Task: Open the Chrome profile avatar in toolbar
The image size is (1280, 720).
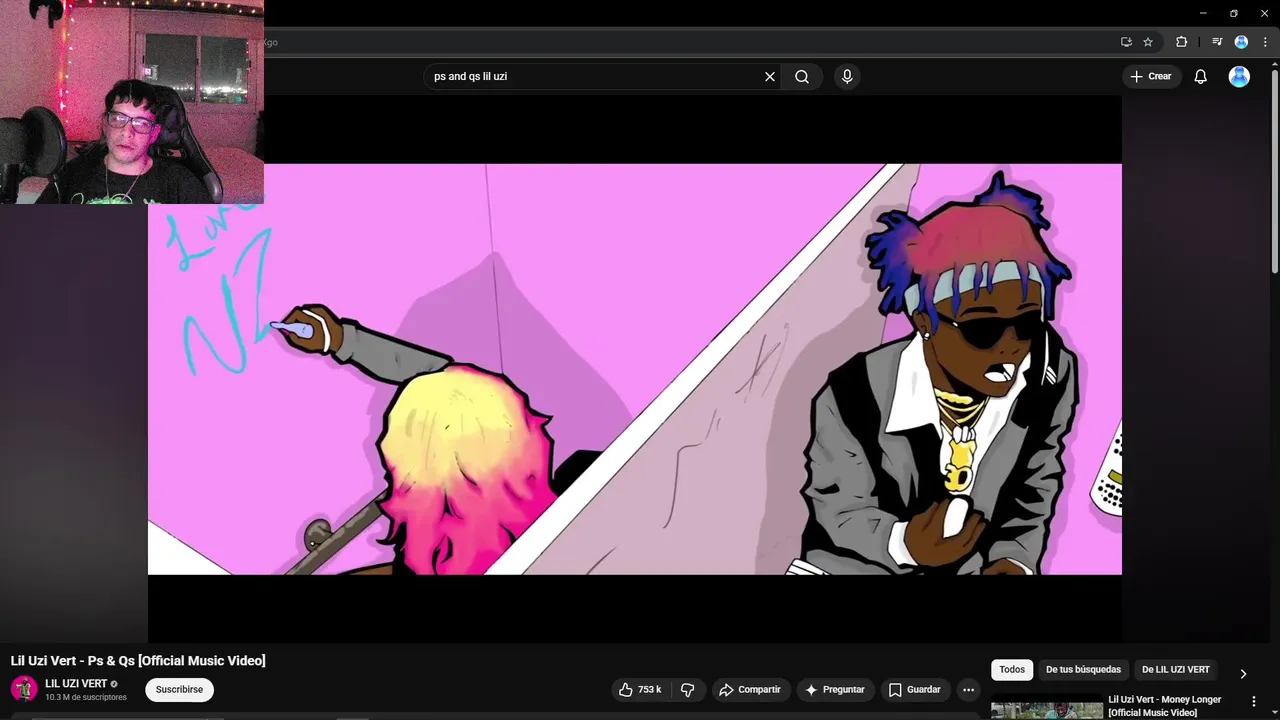Action: pyautogui.click(x=1241, y=42)
